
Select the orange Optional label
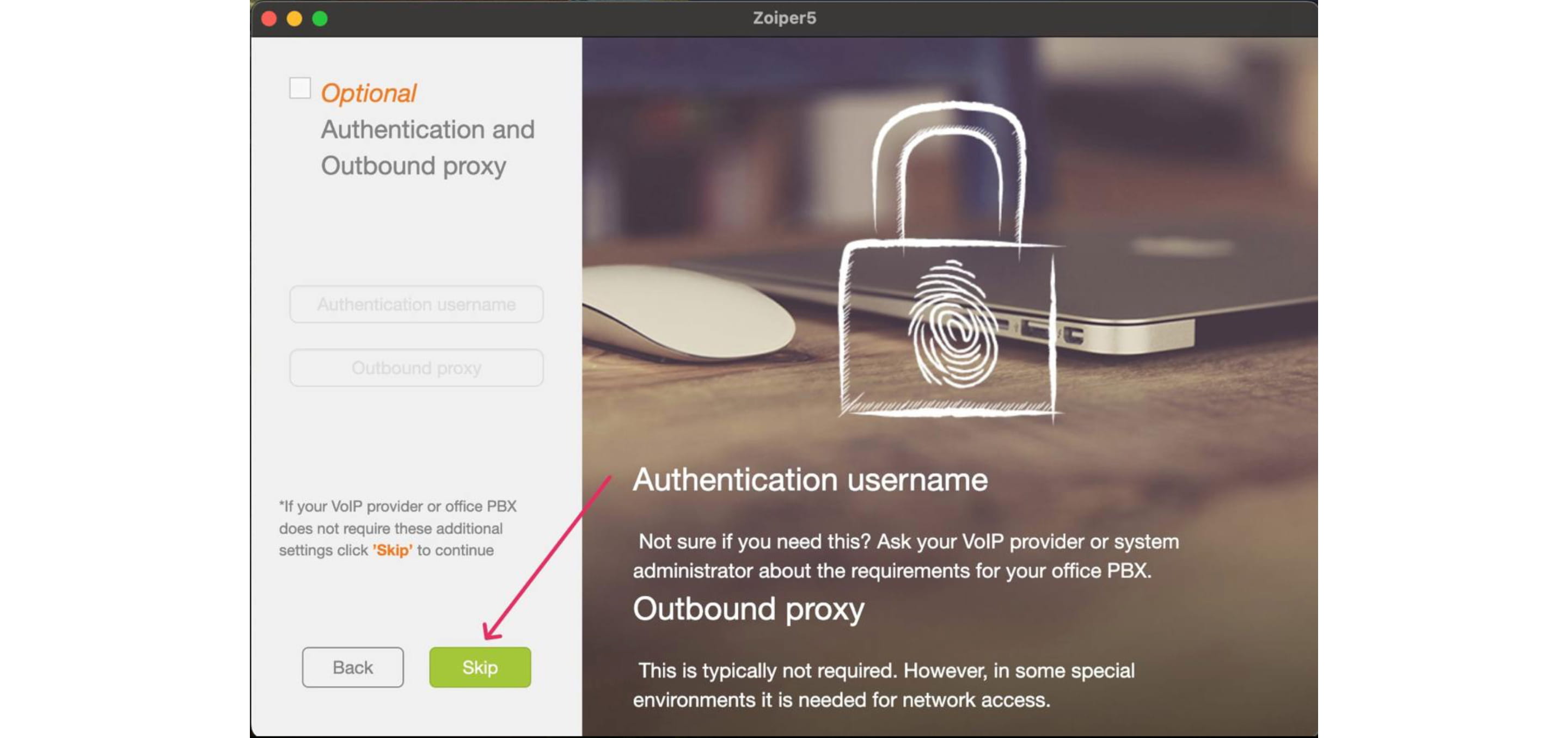click(368, 94)
